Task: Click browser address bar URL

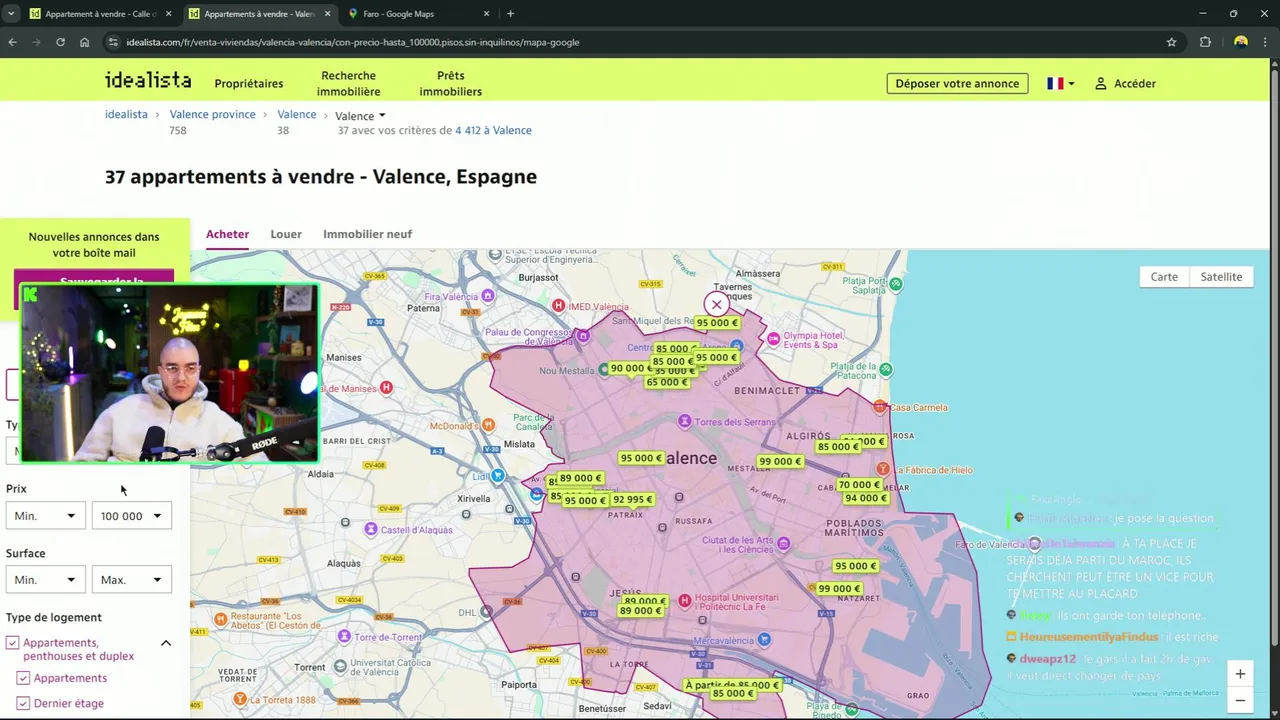Action: click(x=353, y=42)
